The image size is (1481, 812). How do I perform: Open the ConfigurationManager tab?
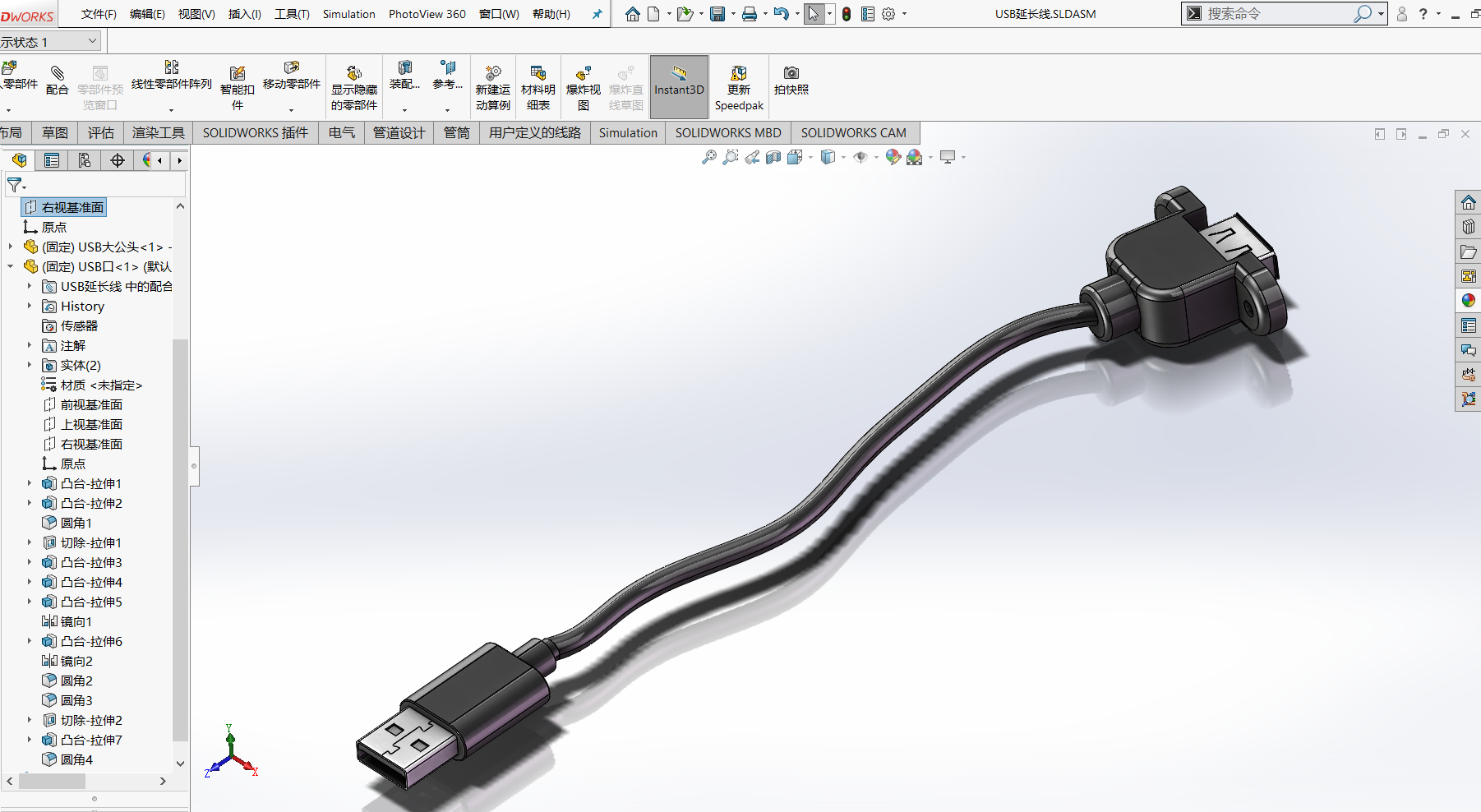[85, 160]
